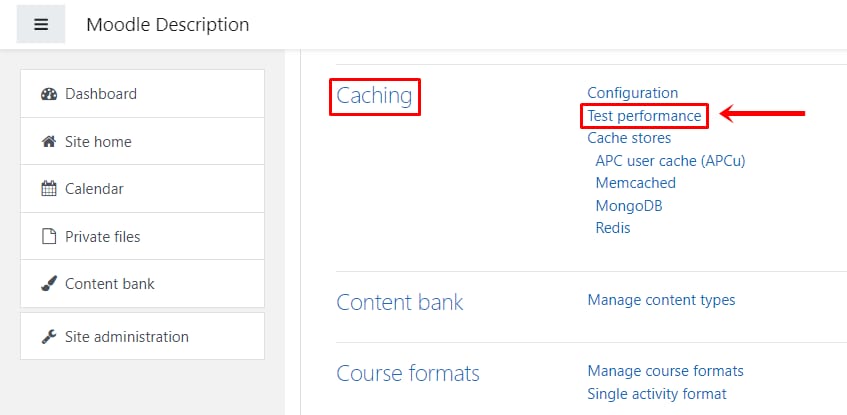Select the Caching category heading
This screenshot has height=415, width=847.
point(374,96)
